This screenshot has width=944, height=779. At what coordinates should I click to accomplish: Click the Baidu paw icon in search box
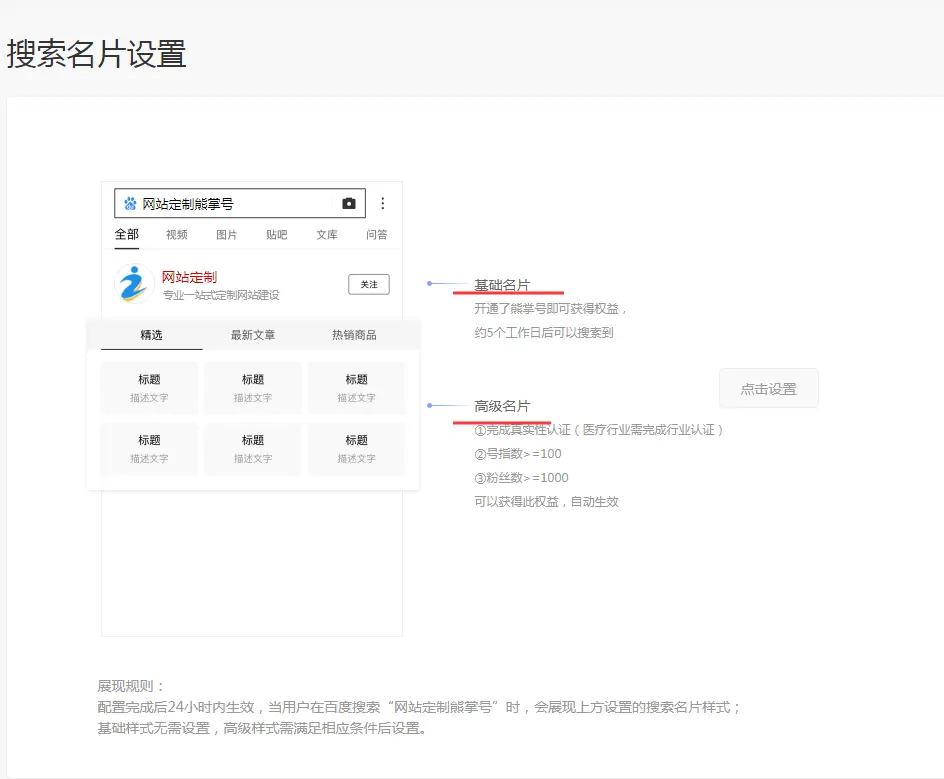pyautogui.click(x=130, y=204)
